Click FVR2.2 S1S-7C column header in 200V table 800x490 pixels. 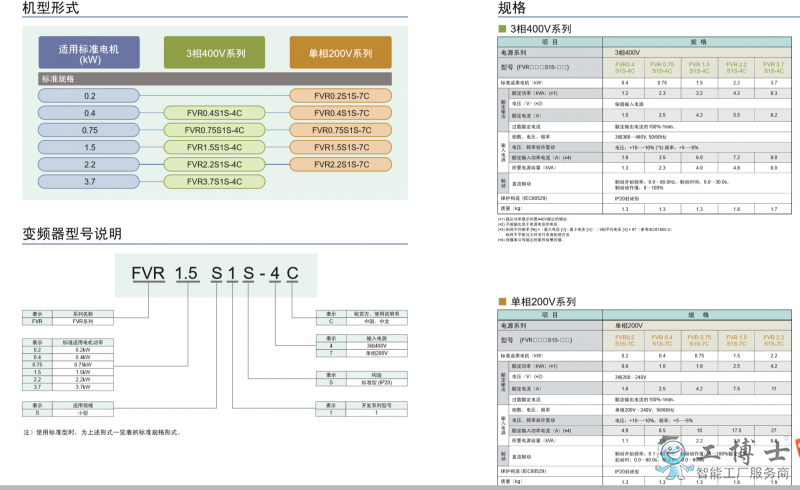(x=773, y=340)
